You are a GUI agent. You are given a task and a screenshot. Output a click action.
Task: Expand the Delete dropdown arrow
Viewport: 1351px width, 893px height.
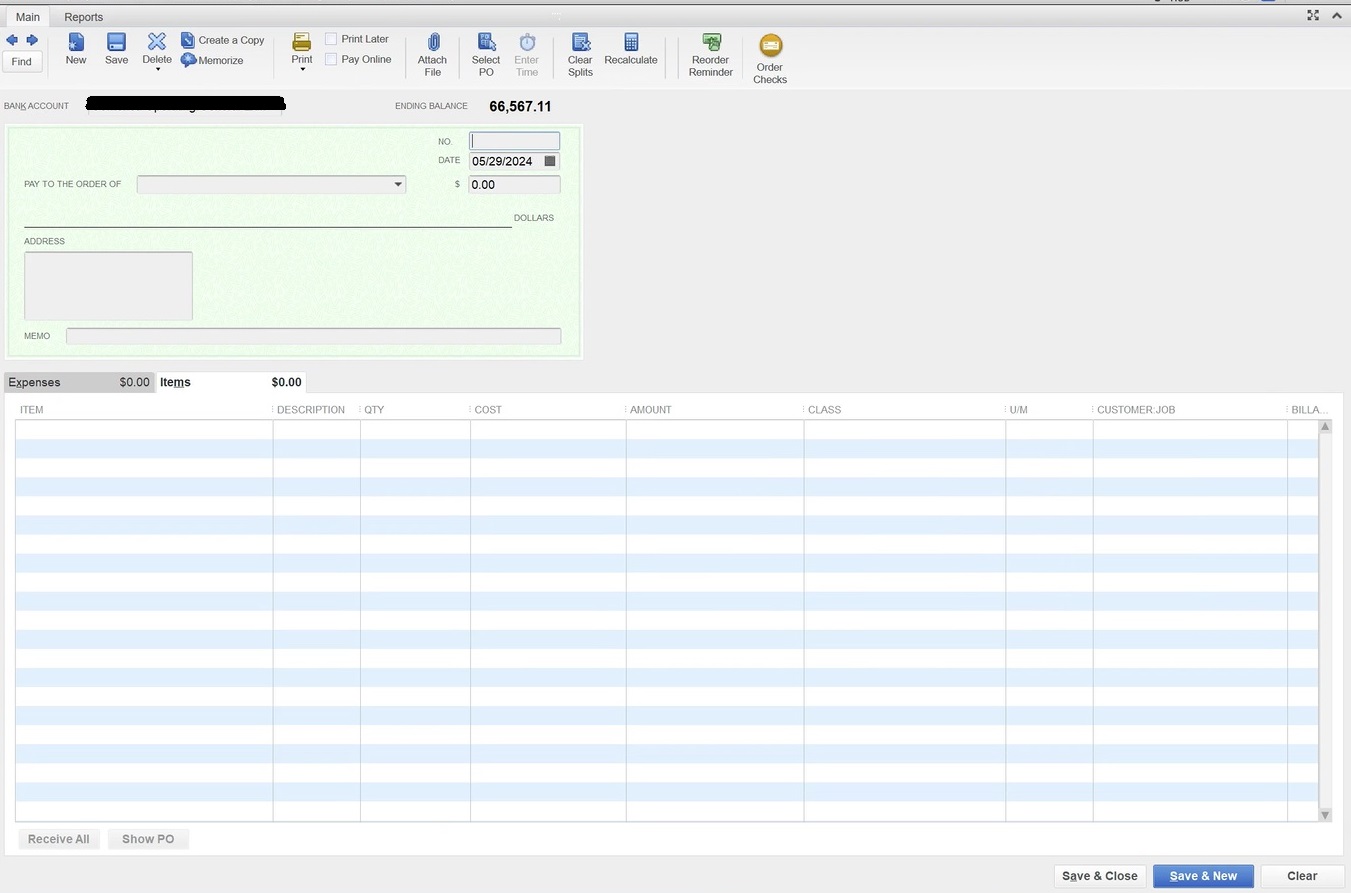157,70
